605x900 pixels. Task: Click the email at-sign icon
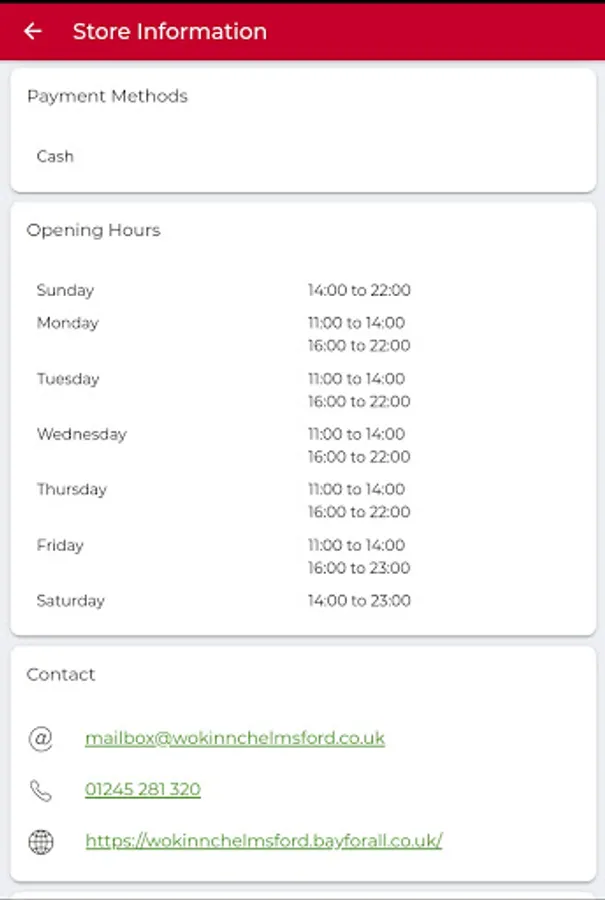(x=41, y=739)
